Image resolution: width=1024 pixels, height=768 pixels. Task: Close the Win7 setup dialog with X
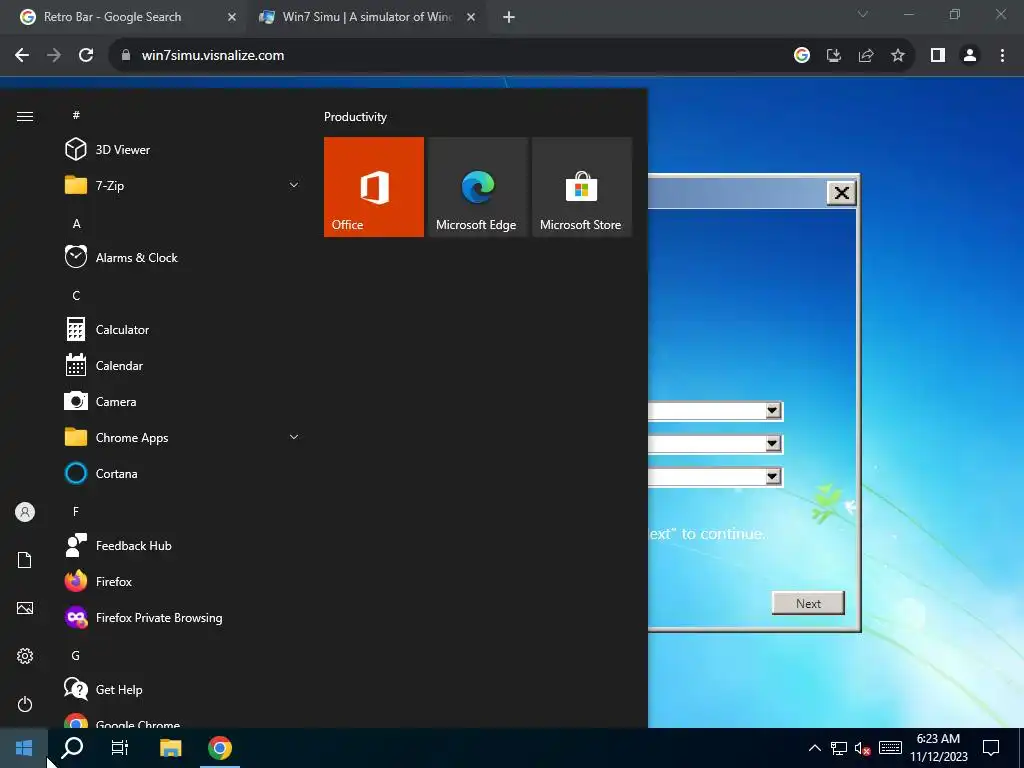(842, 193)
